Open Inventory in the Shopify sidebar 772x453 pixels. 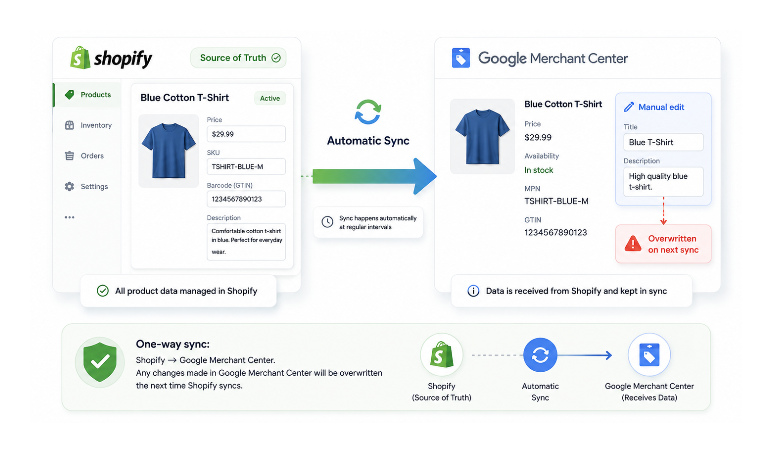[x=88, y=125]
